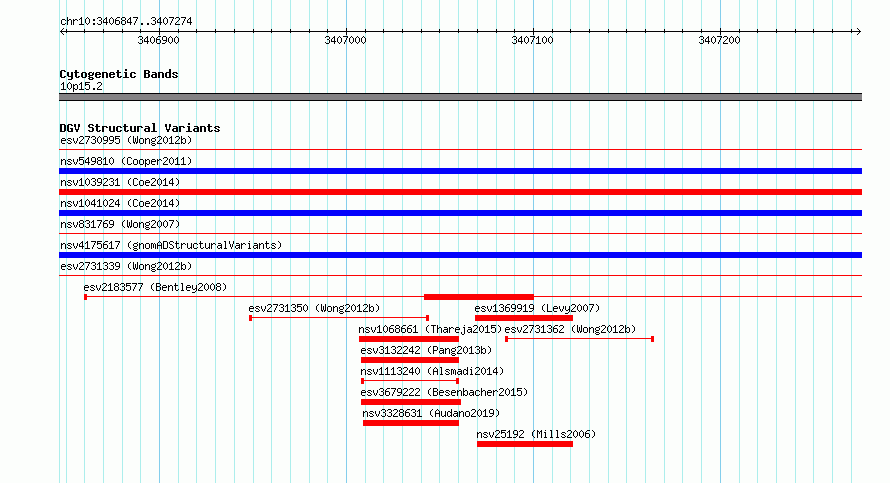Viewport: 890px width, 483px height.
Task: Click the 3407200 ruler position label
Action: [719, 40]
